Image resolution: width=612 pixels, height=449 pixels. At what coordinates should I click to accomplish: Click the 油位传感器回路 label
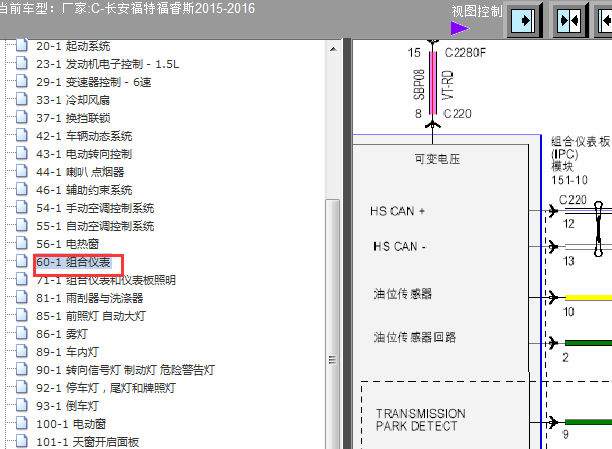415,337
